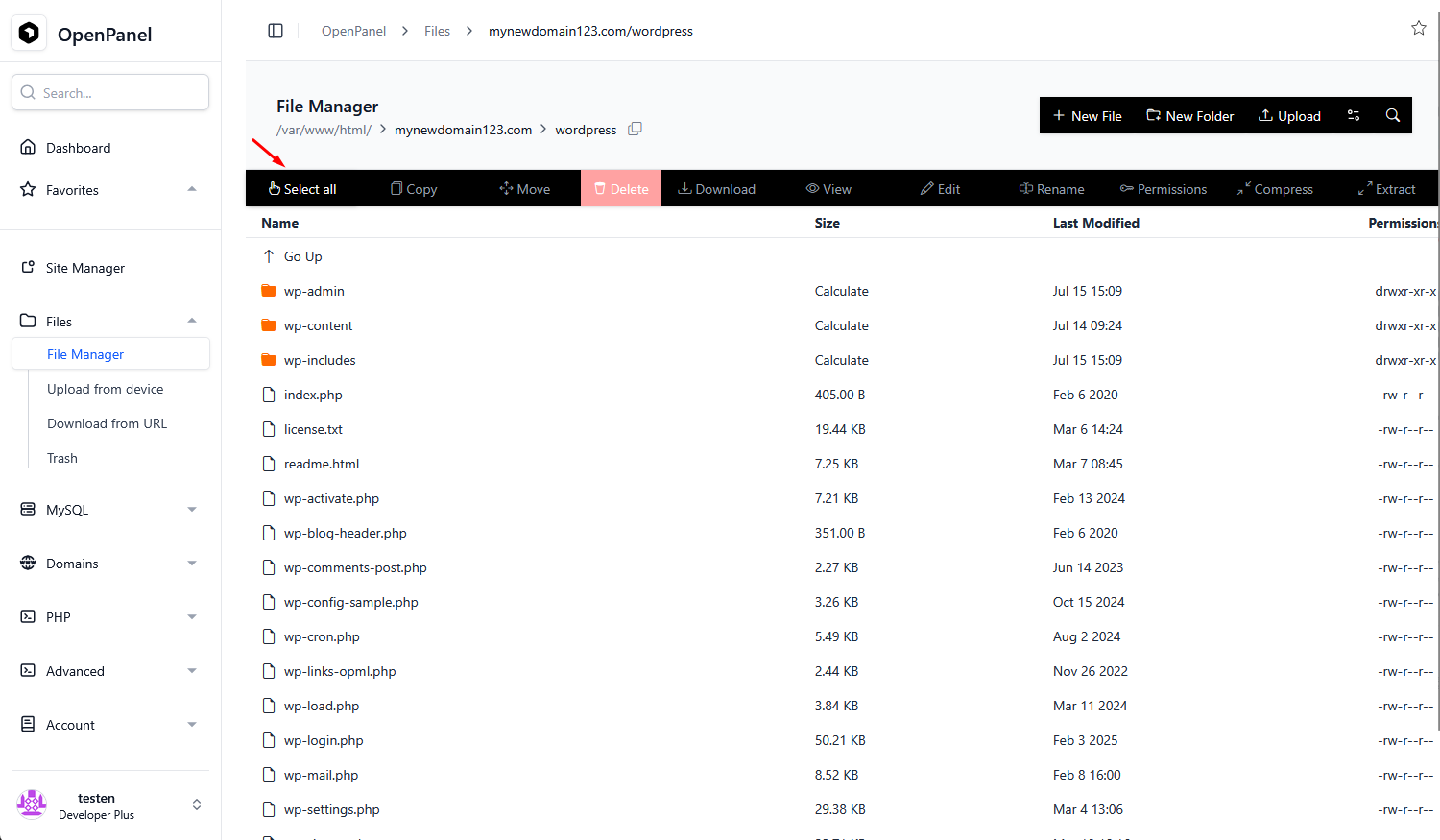The image size is (1440, 840).
Task: Expand the Advanced menu arrow
Action: [x=192, y=671]
